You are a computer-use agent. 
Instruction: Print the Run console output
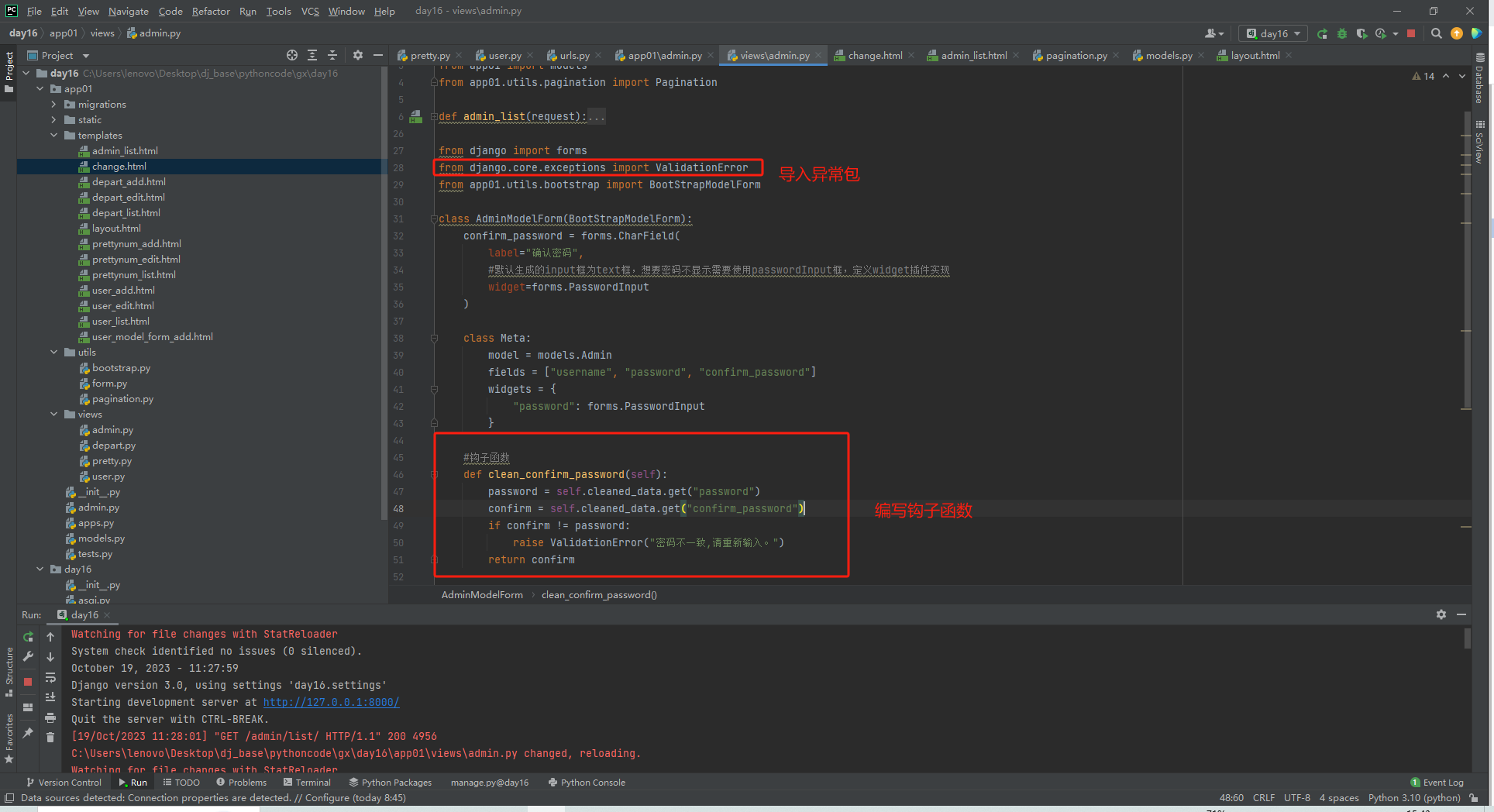(50, 717)
